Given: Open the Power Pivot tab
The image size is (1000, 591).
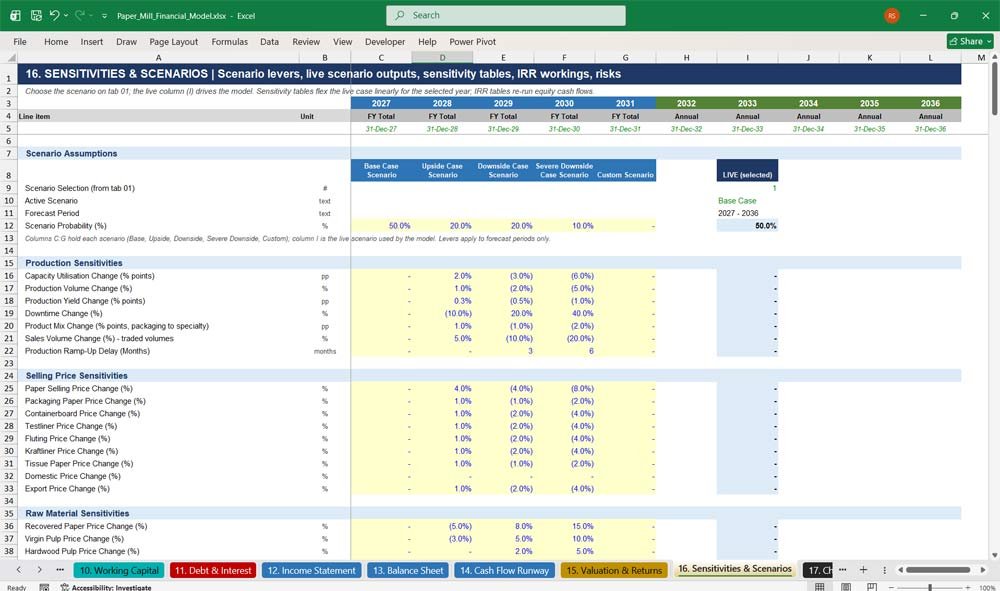Looking at the screenshot, I should (x=473, y=41).
